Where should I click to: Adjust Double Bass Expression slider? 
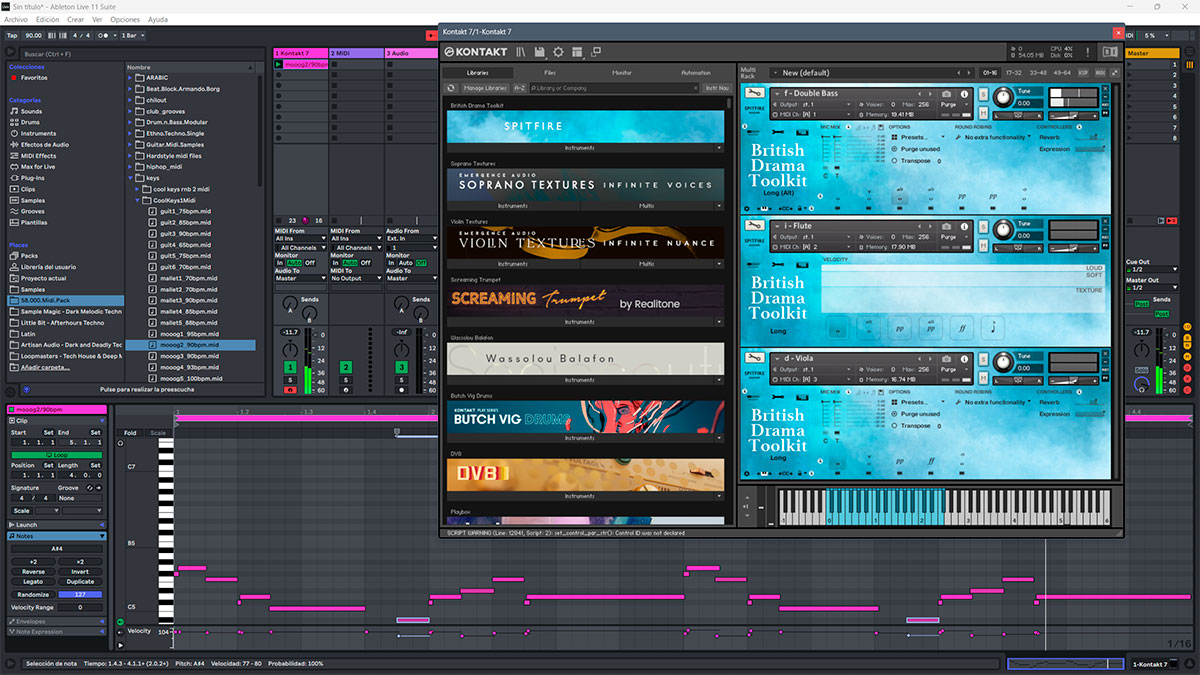[1090, 149]
